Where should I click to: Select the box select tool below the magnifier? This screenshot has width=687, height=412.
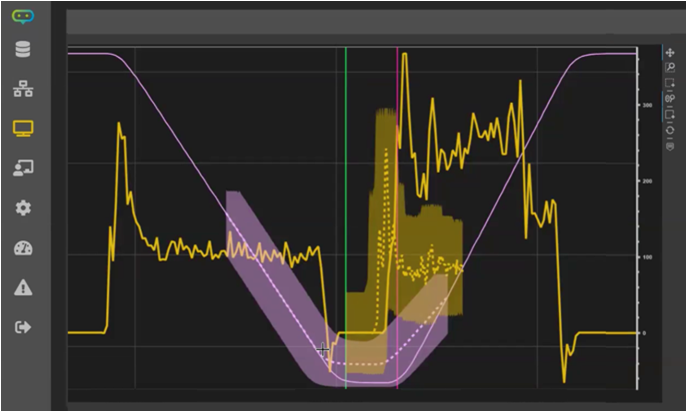[x=670, y=83]
